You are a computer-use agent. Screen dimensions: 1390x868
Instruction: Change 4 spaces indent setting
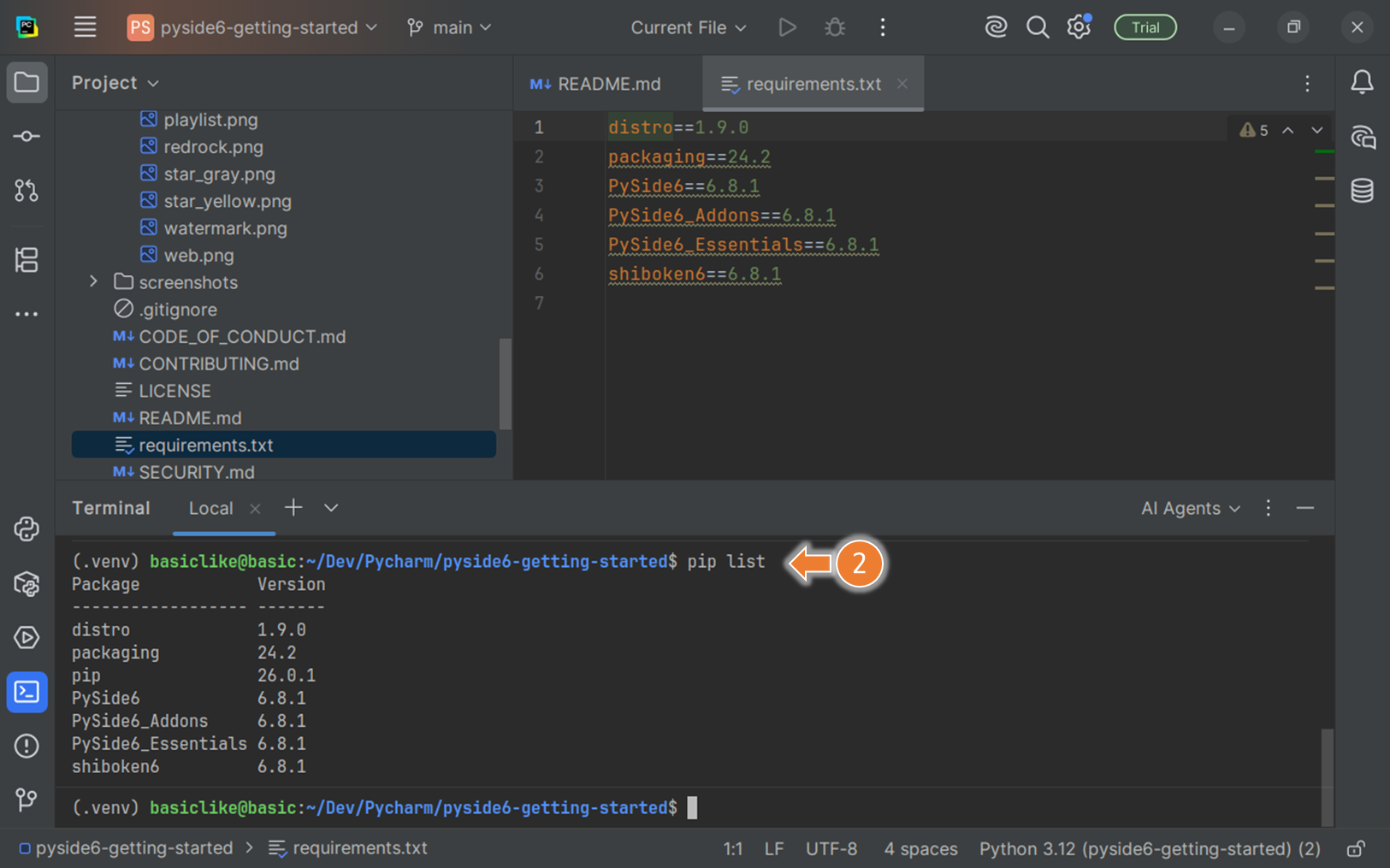[x=920, y=848]
